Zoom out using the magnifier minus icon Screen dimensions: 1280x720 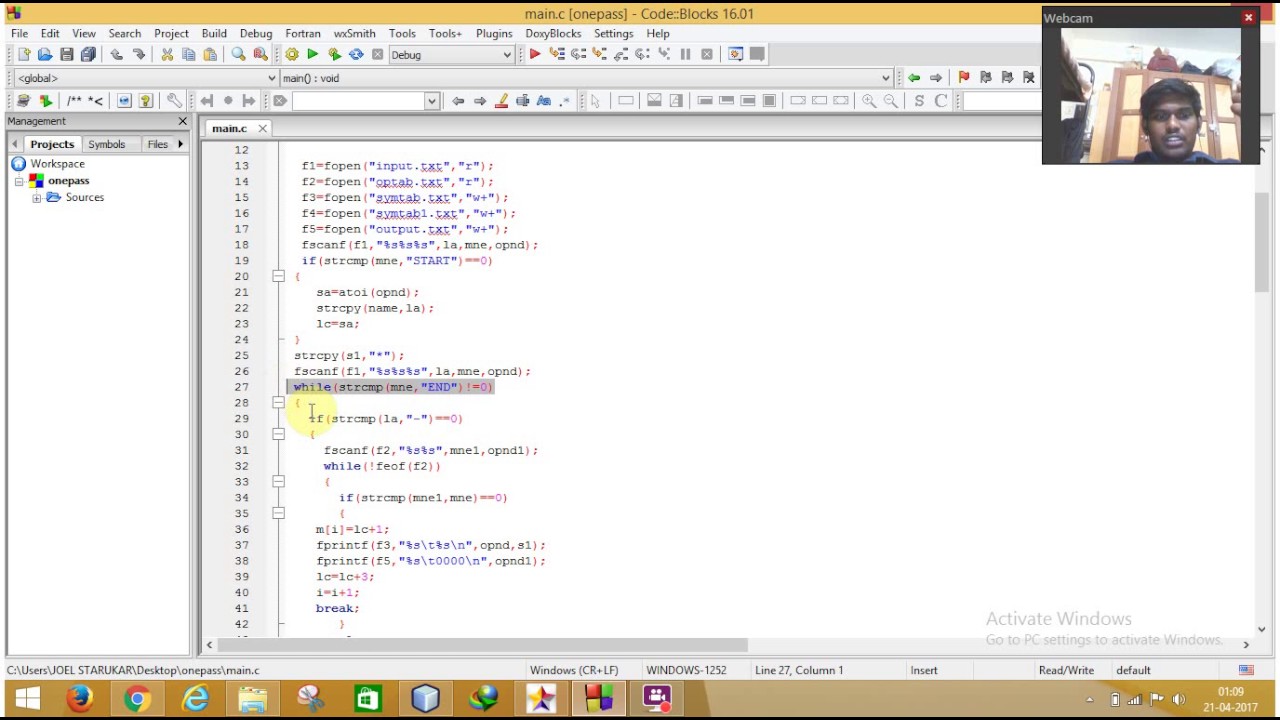891,101
